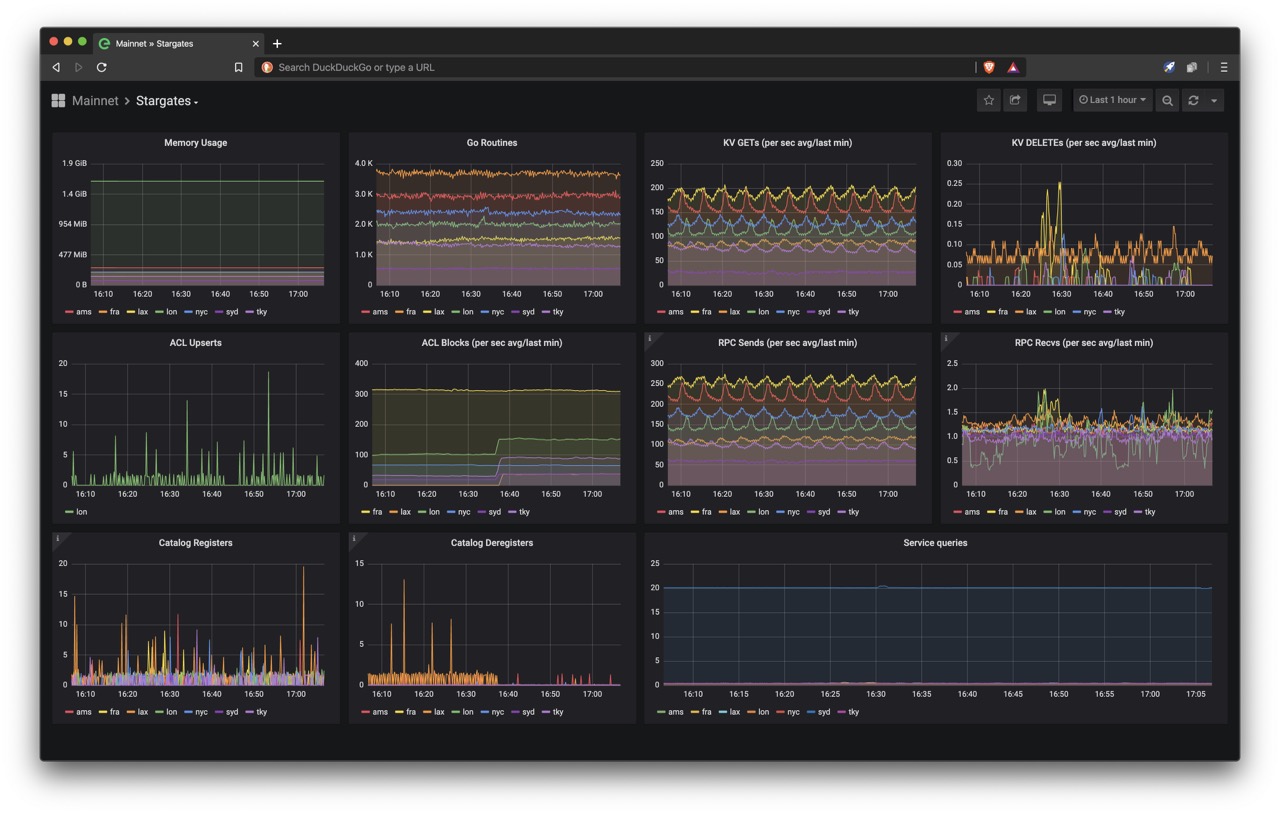Click the Grafana dashboards grid icon
This screenshot has height=814, width=1280.
coord(58,101)
